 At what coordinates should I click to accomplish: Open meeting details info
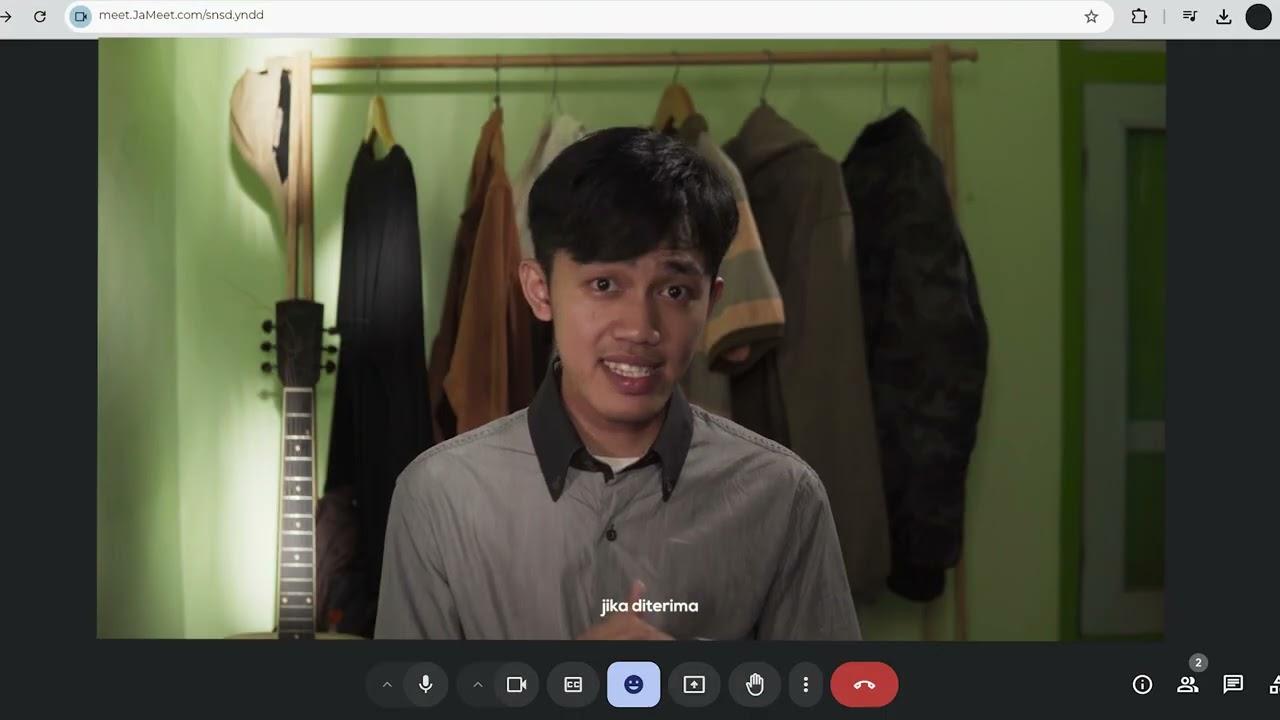click(x=1142, y=685)
